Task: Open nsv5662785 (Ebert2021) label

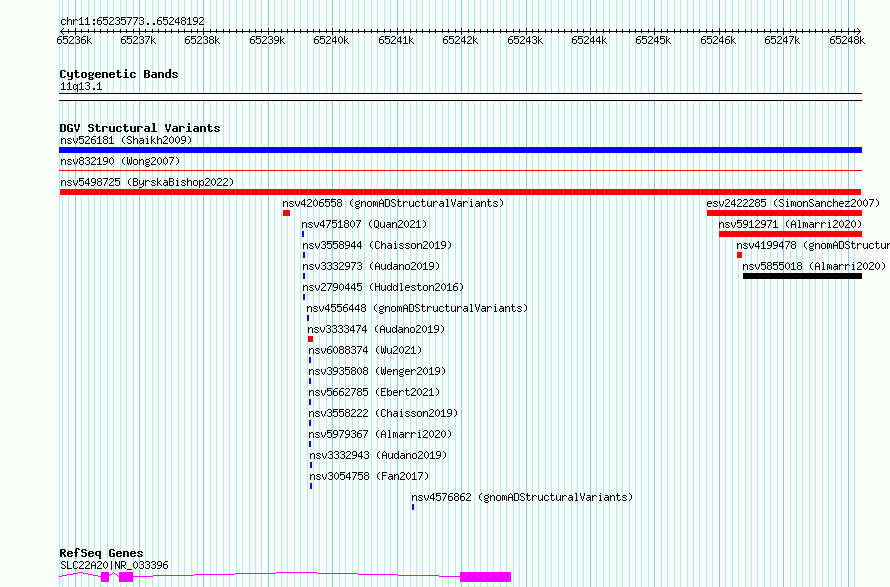Action: point(375,392)
